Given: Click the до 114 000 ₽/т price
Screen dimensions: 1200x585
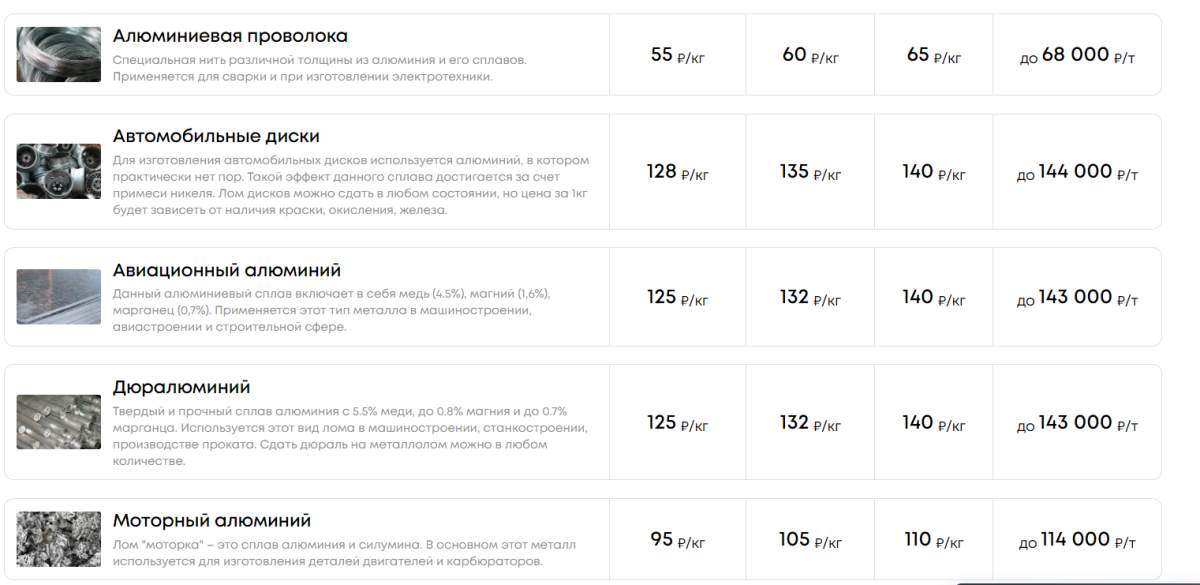Looking at the screenshot, I should point(1077,540).
